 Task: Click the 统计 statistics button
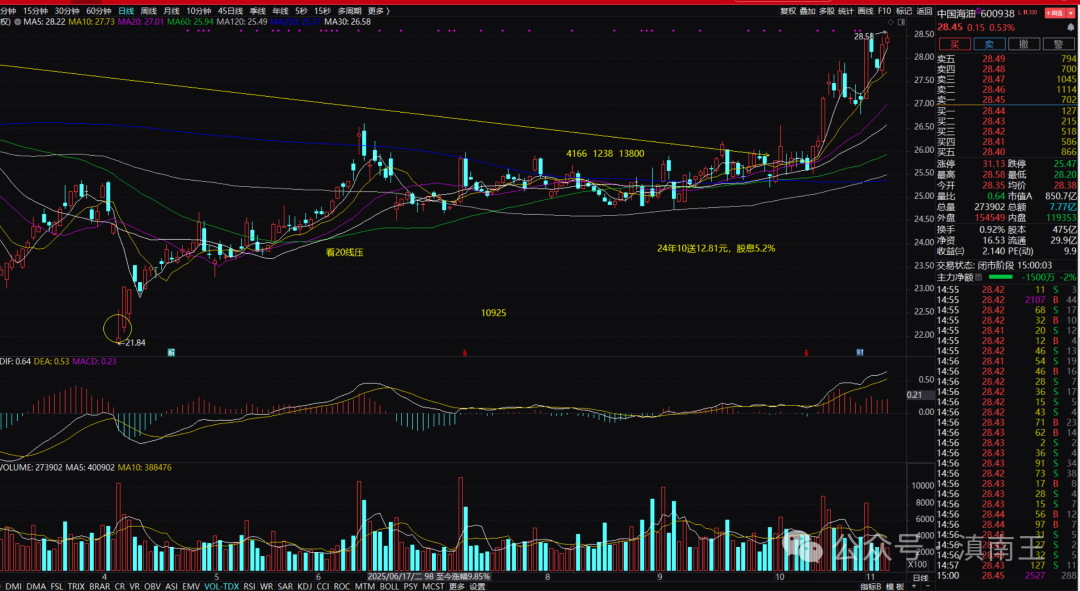[846, 11]
